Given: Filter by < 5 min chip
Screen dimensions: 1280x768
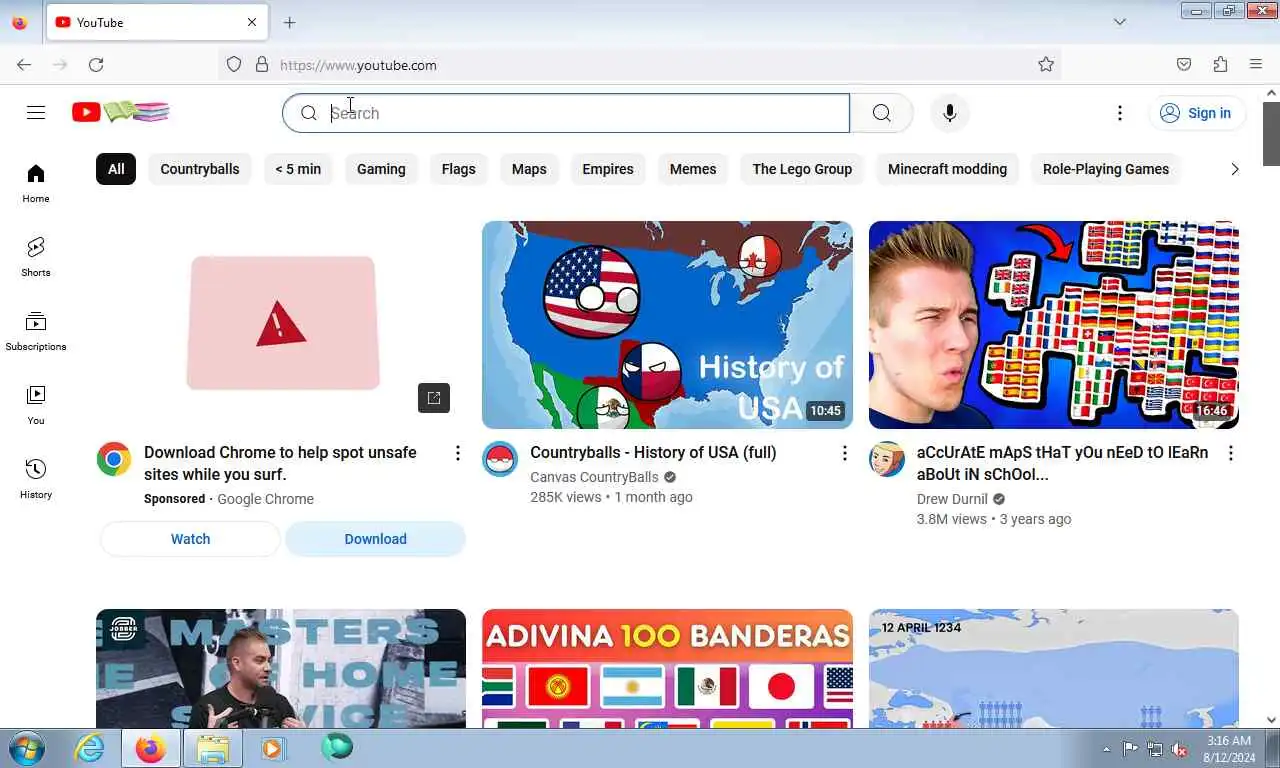Looking at the screenshot, I should [x=298, y=169].
